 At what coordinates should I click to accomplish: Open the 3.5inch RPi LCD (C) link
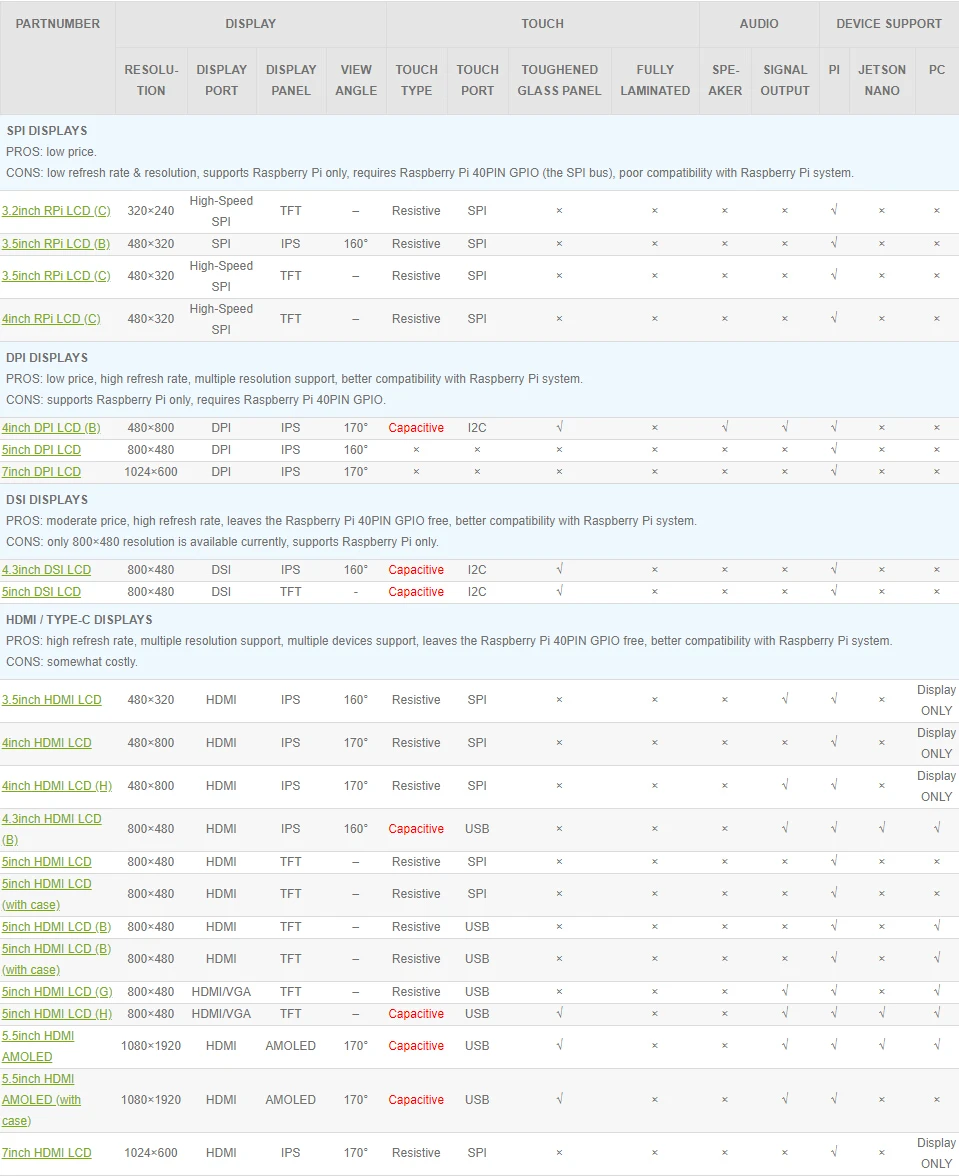[56, 276]
